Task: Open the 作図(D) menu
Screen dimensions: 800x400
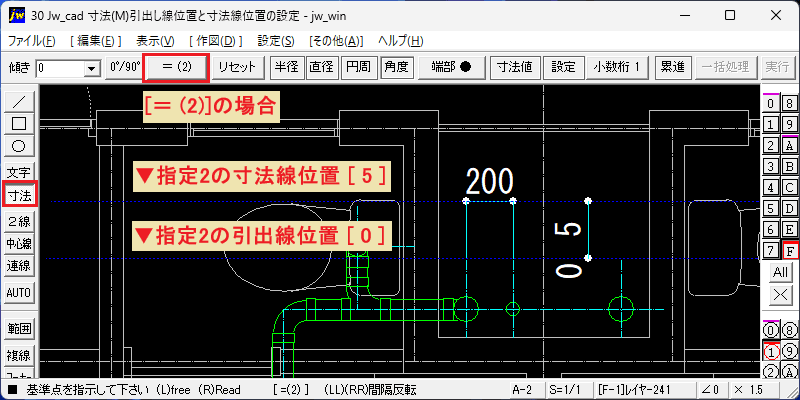Action: 215,41
